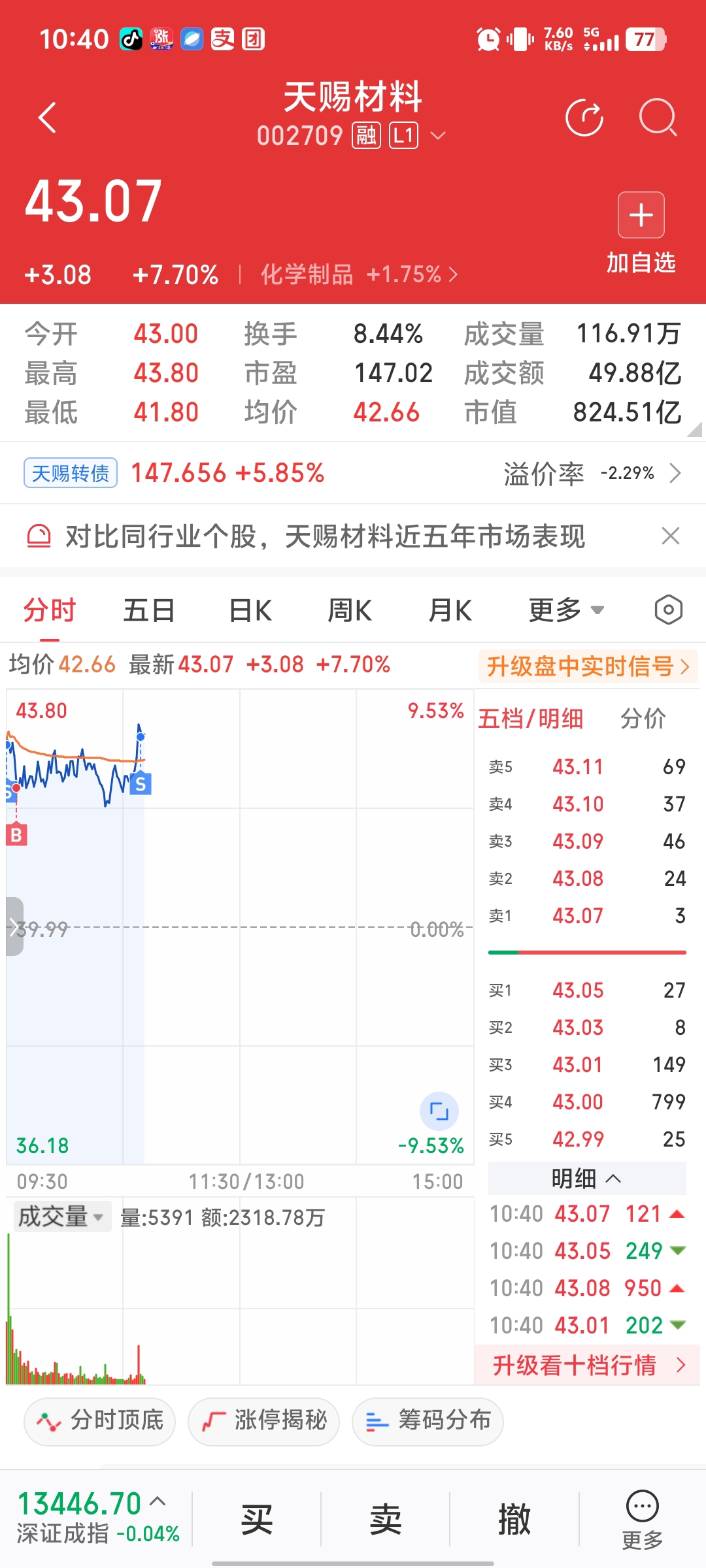706x1568 pixels.
Task: Tap the buy/sell ratio bar
Action: tap(587, 953)
